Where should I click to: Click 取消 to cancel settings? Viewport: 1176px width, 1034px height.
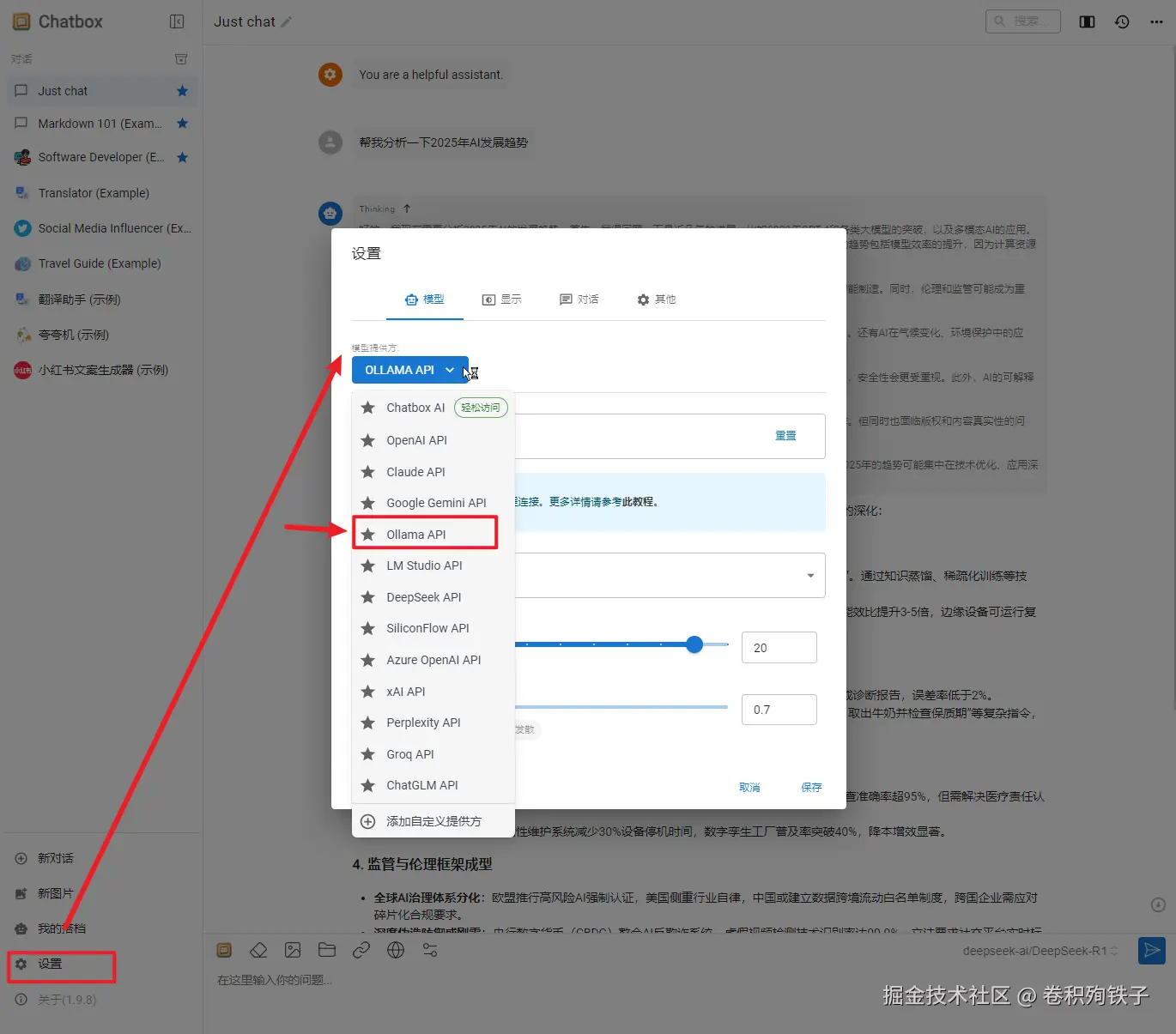click(x=749, y=788)
